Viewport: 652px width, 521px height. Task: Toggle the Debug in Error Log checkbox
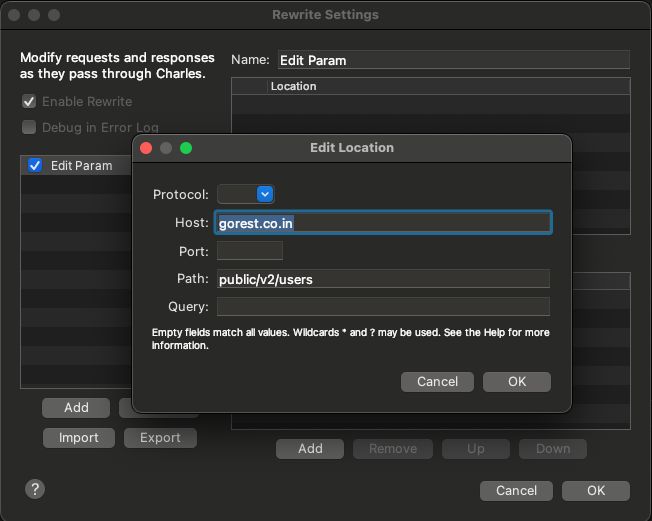pos(30,128)
